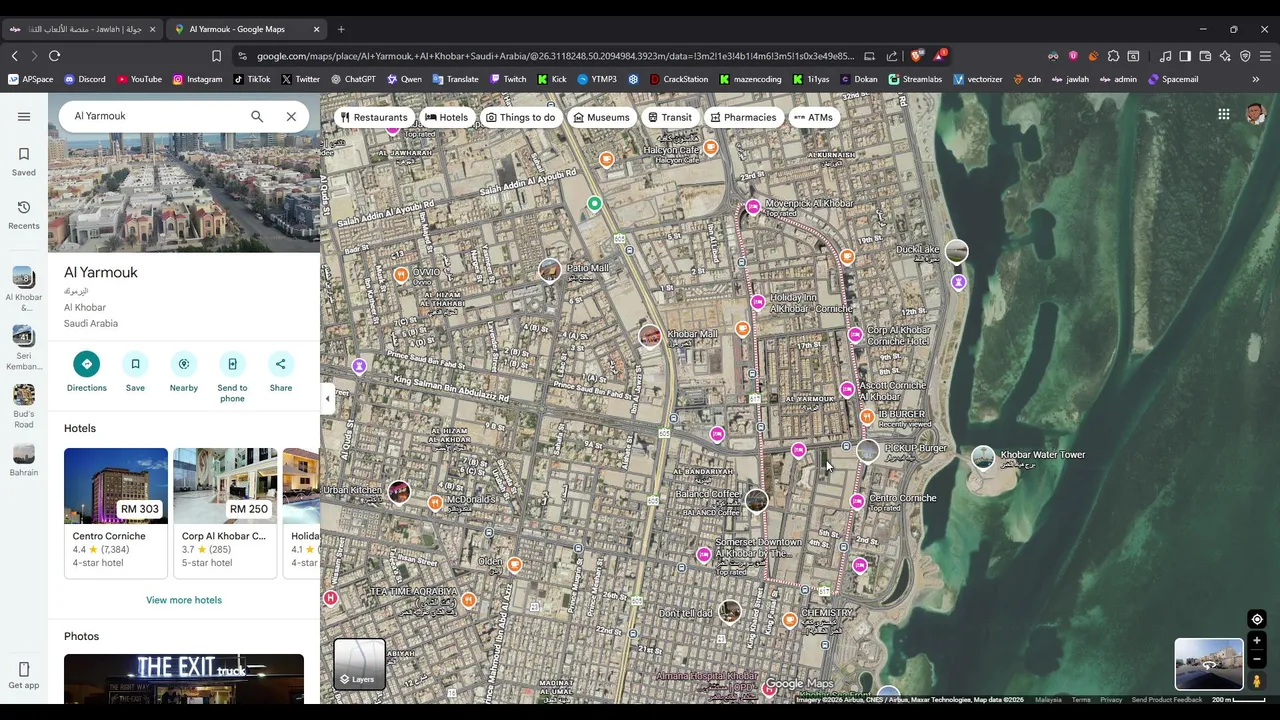This screenshot has width=1280, height=720.
Task: Select the Movenpick Al Khobar hotel pin
Action: coord(753,207)
